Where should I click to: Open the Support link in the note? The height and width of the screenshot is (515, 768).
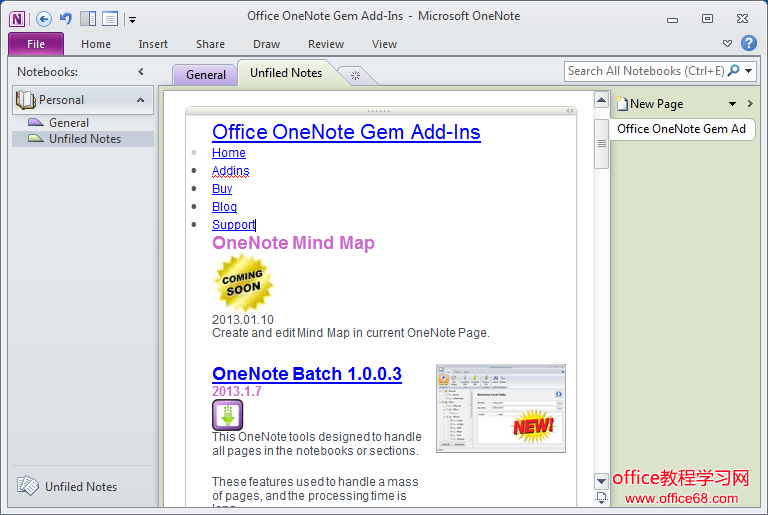(x=234, y=224)
